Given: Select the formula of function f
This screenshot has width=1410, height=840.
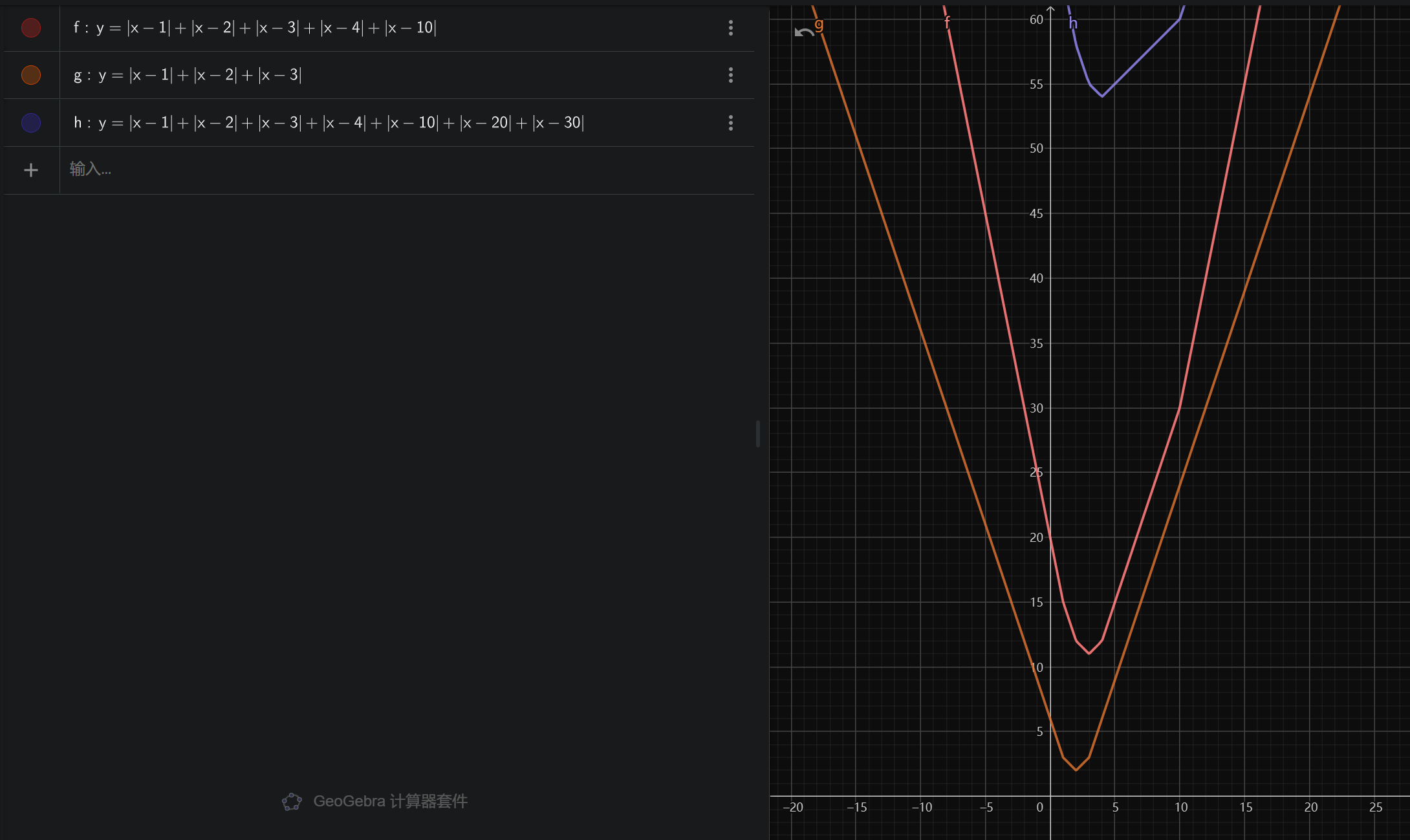Looking at the screenshot, I should click(255, 28).
